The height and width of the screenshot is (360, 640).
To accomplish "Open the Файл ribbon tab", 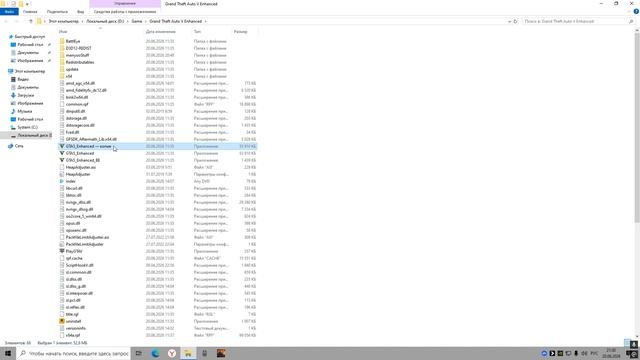I will pos(9,11).
